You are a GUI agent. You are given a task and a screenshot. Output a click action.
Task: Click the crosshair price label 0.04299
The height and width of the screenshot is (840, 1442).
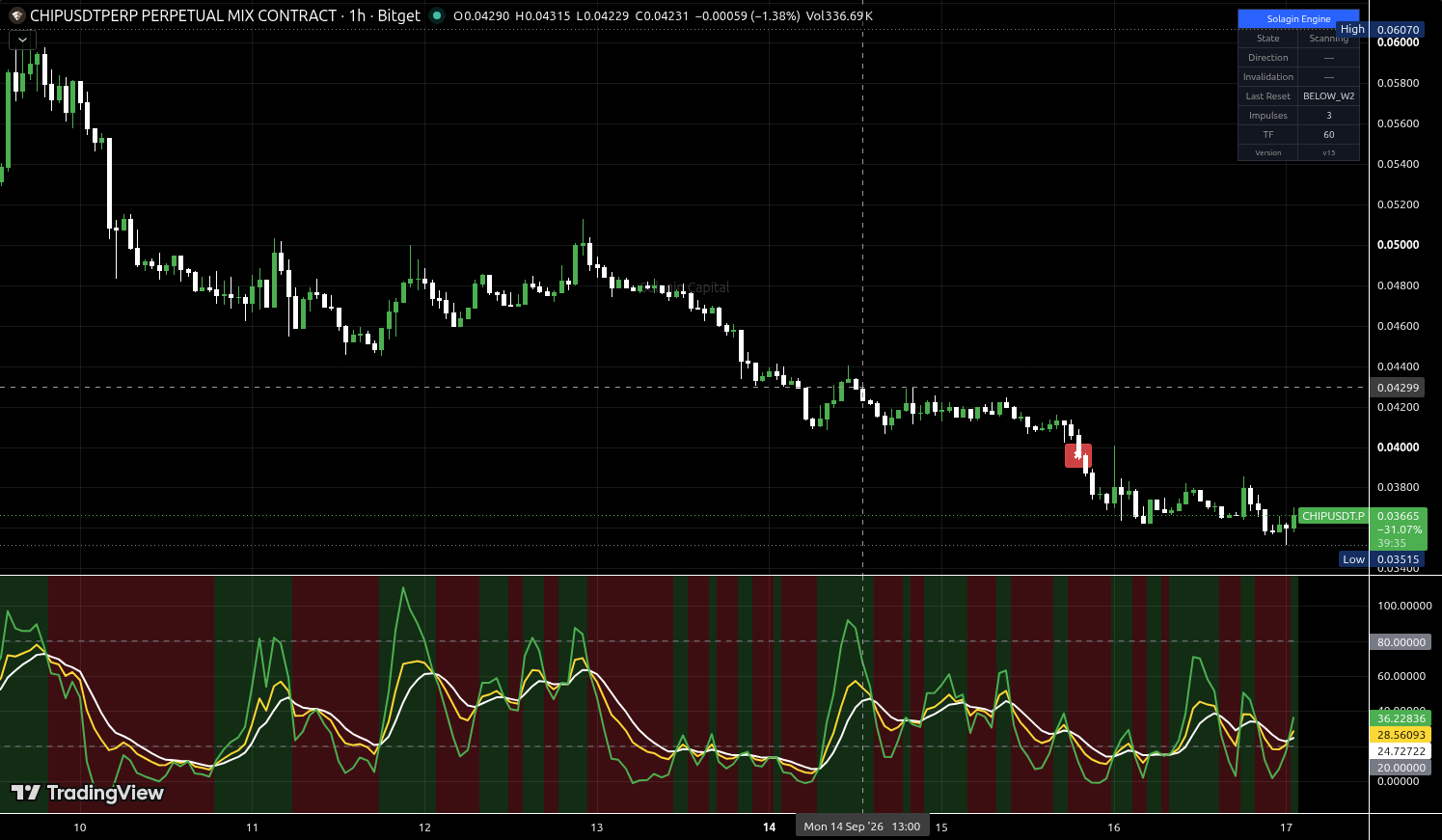coord(1398,388)
